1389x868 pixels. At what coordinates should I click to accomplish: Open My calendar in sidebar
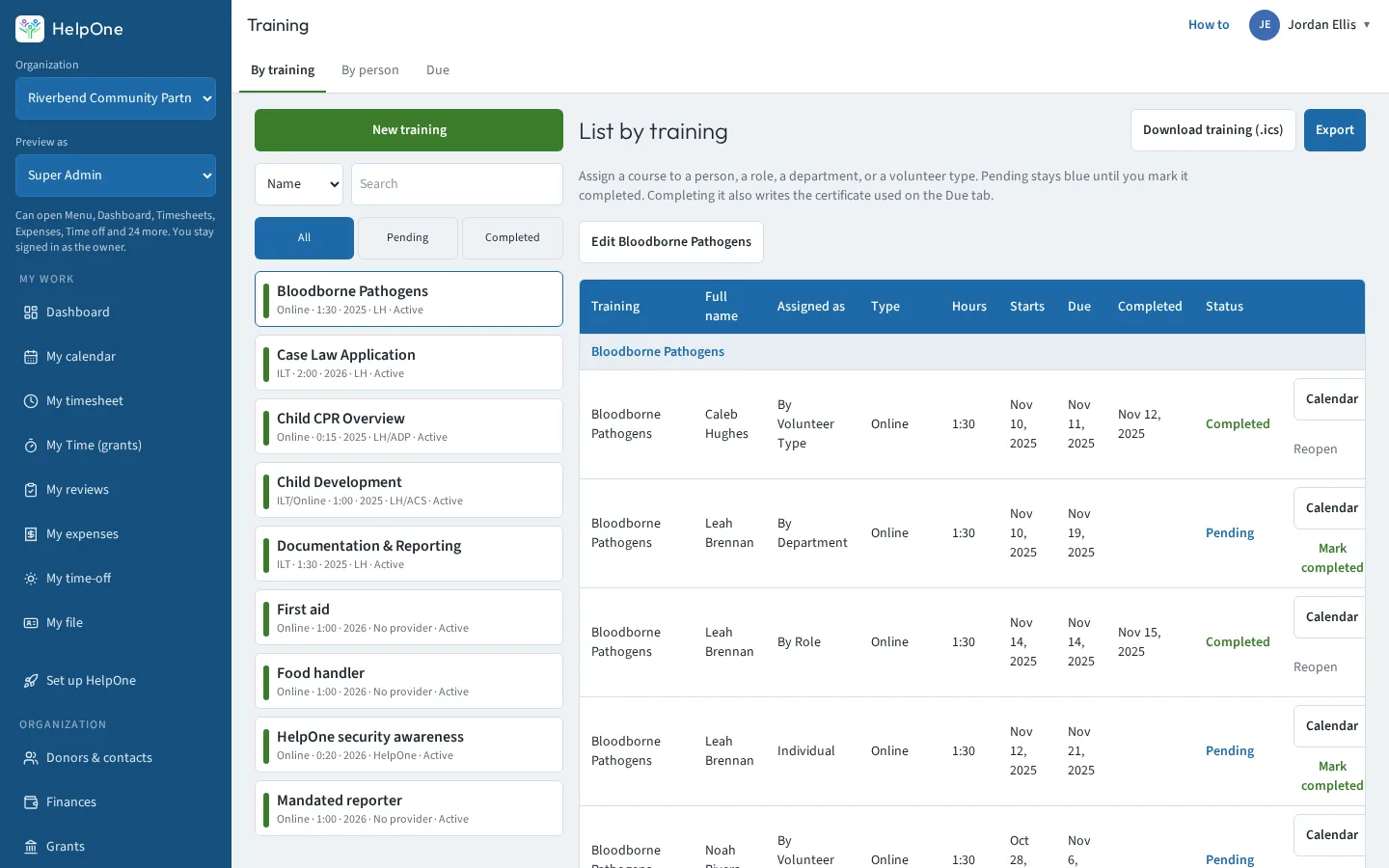point(116,357)
